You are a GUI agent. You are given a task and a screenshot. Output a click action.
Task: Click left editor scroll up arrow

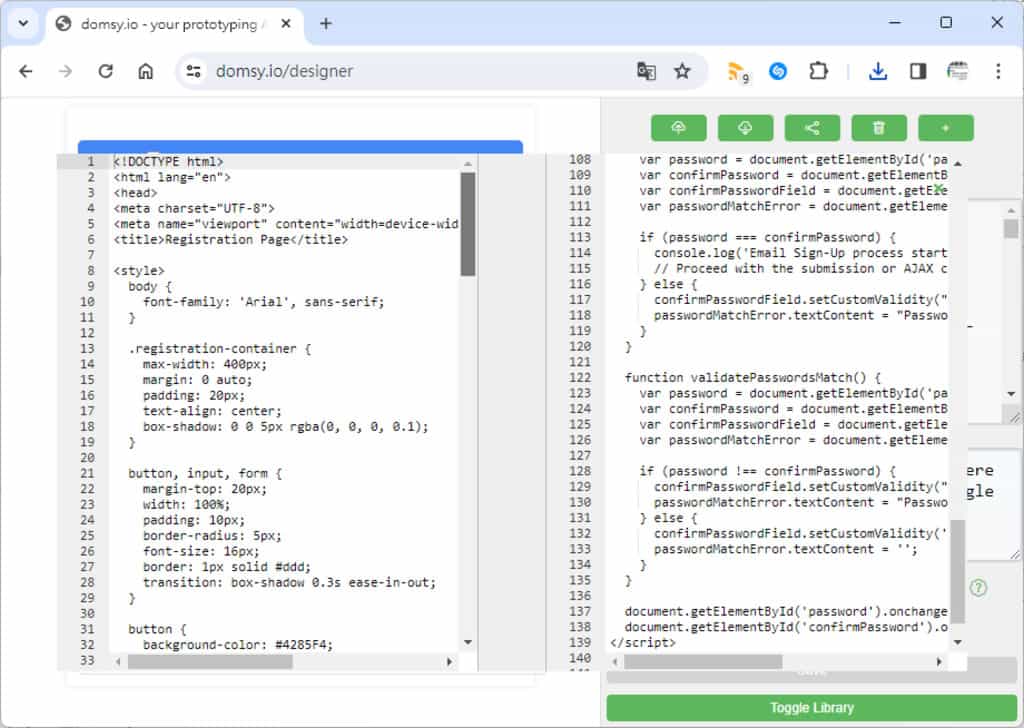pos(468,164)
